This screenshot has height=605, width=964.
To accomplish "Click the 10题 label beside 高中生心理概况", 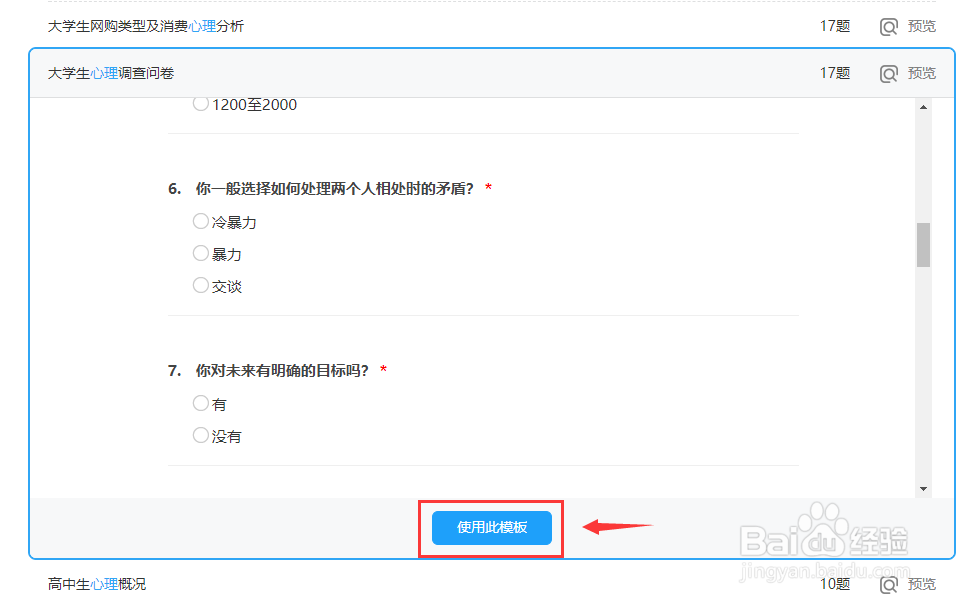I will pos(834,584).
